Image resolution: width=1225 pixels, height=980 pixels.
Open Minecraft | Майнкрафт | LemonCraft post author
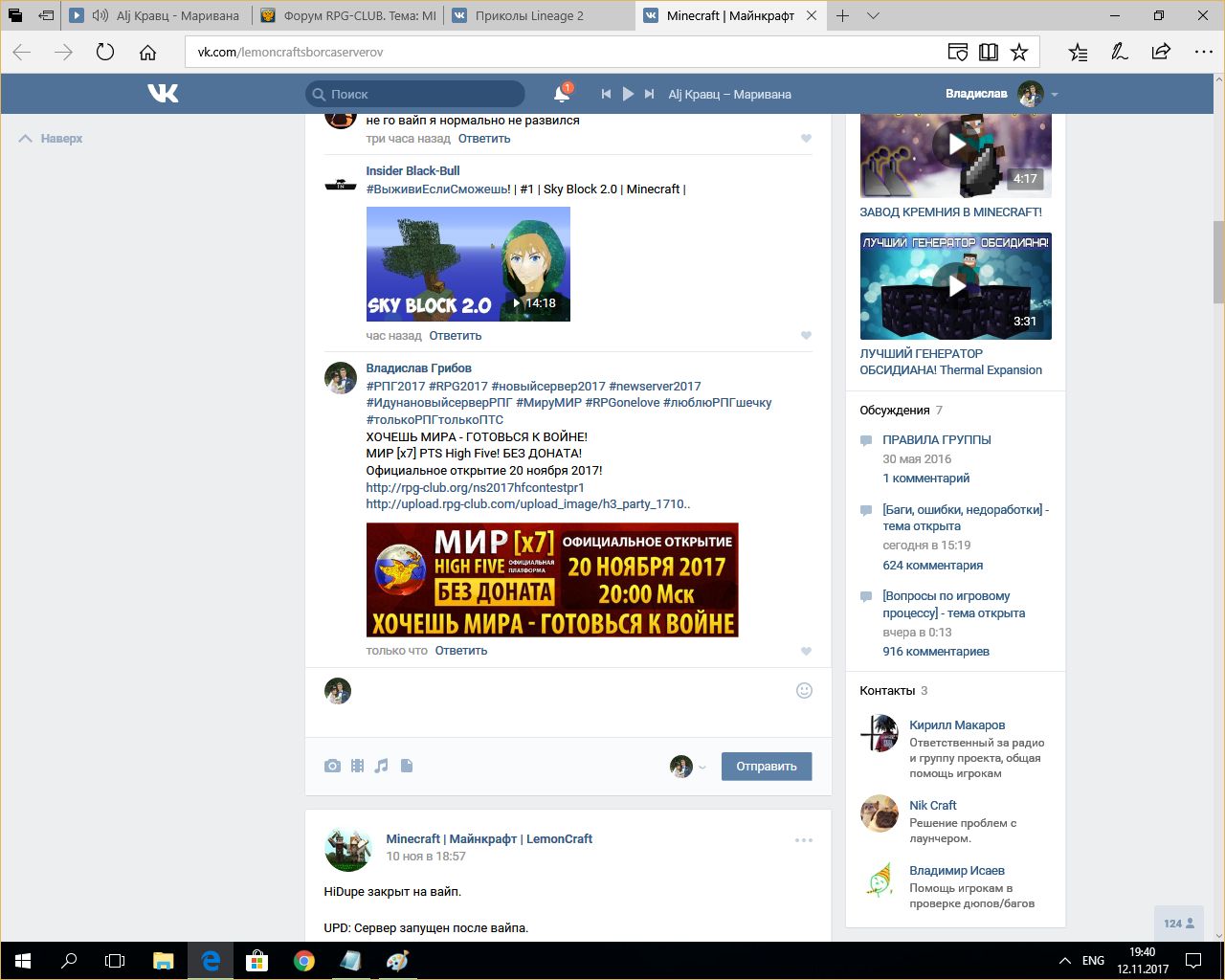coord(489,839)
